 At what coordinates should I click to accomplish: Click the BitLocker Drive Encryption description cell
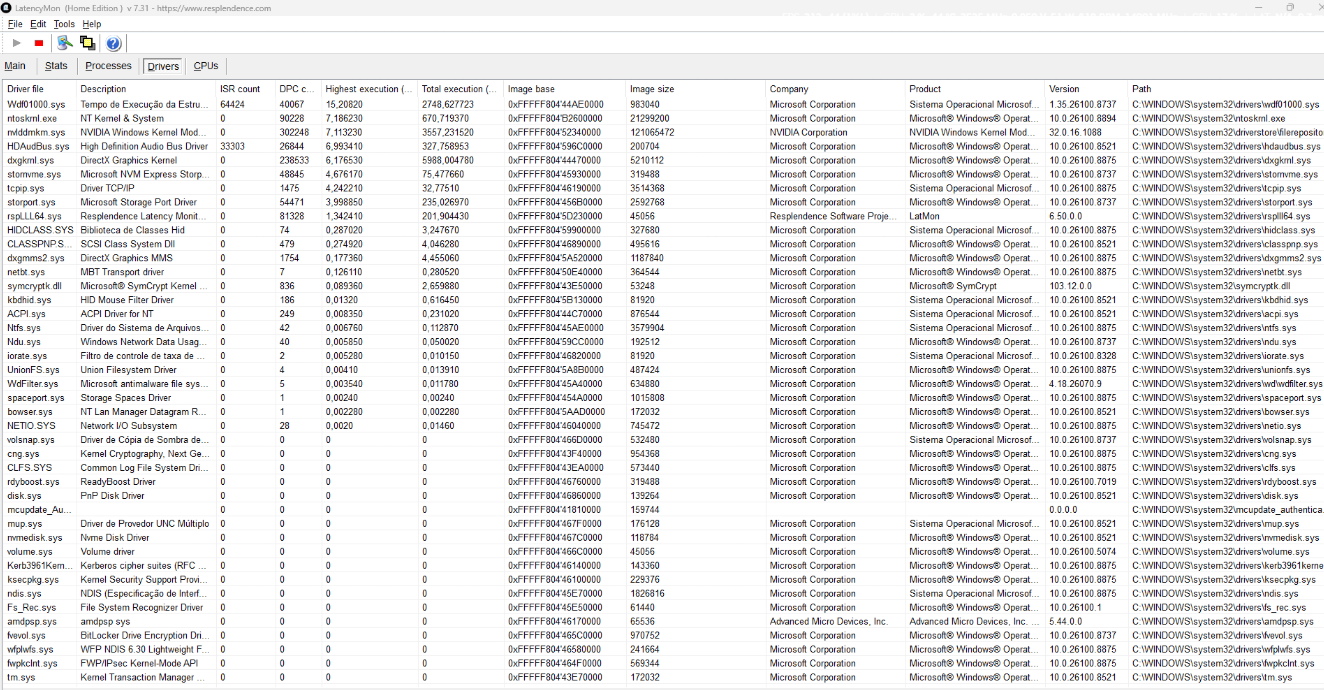[x=144, y=636]
